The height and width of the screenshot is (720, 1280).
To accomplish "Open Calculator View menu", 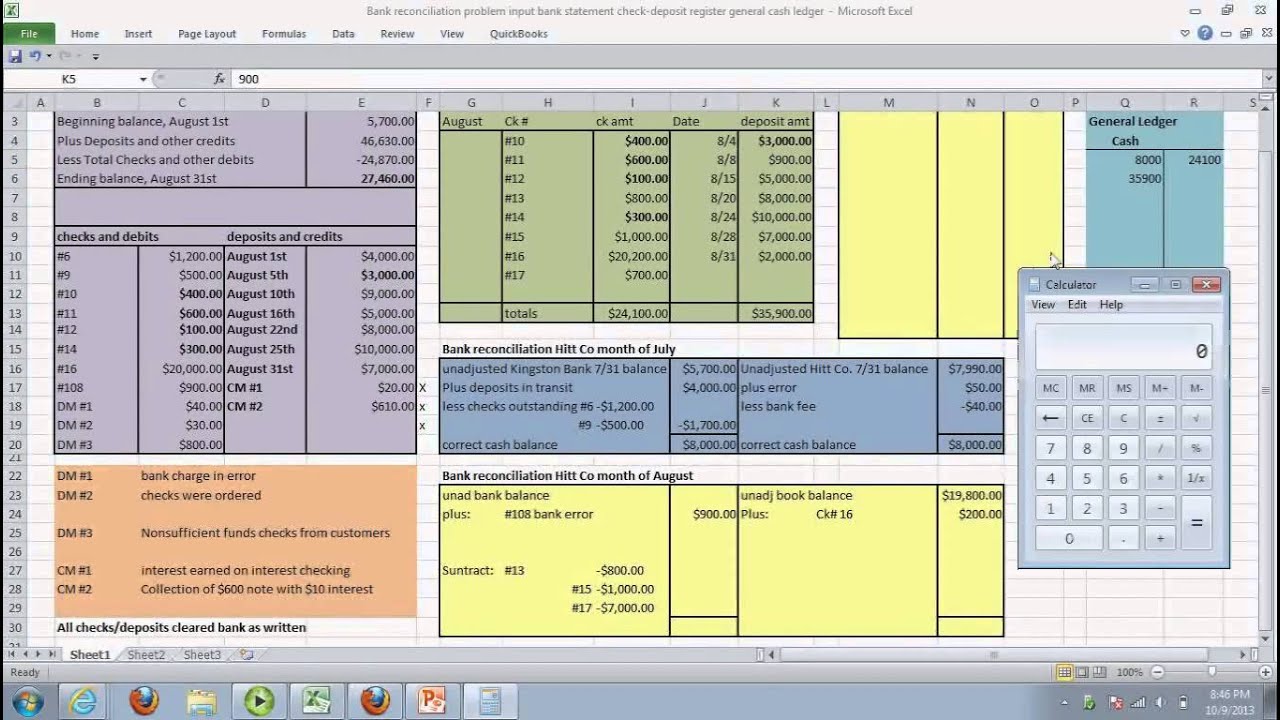I will pyautogui.click(x=1043, y=304).
